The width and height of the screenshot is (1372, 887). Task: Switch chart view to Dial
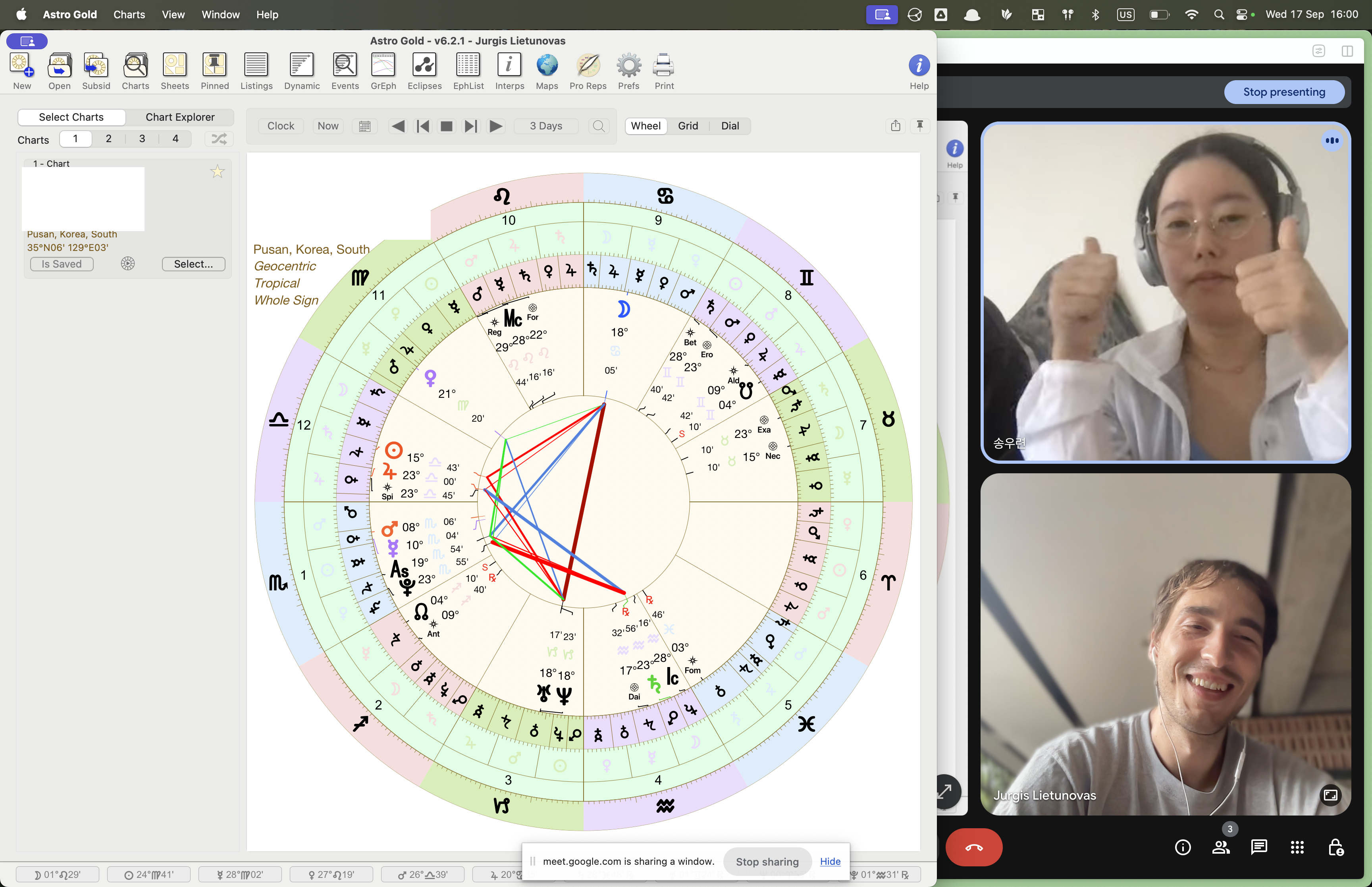click(x=729, y=125)
